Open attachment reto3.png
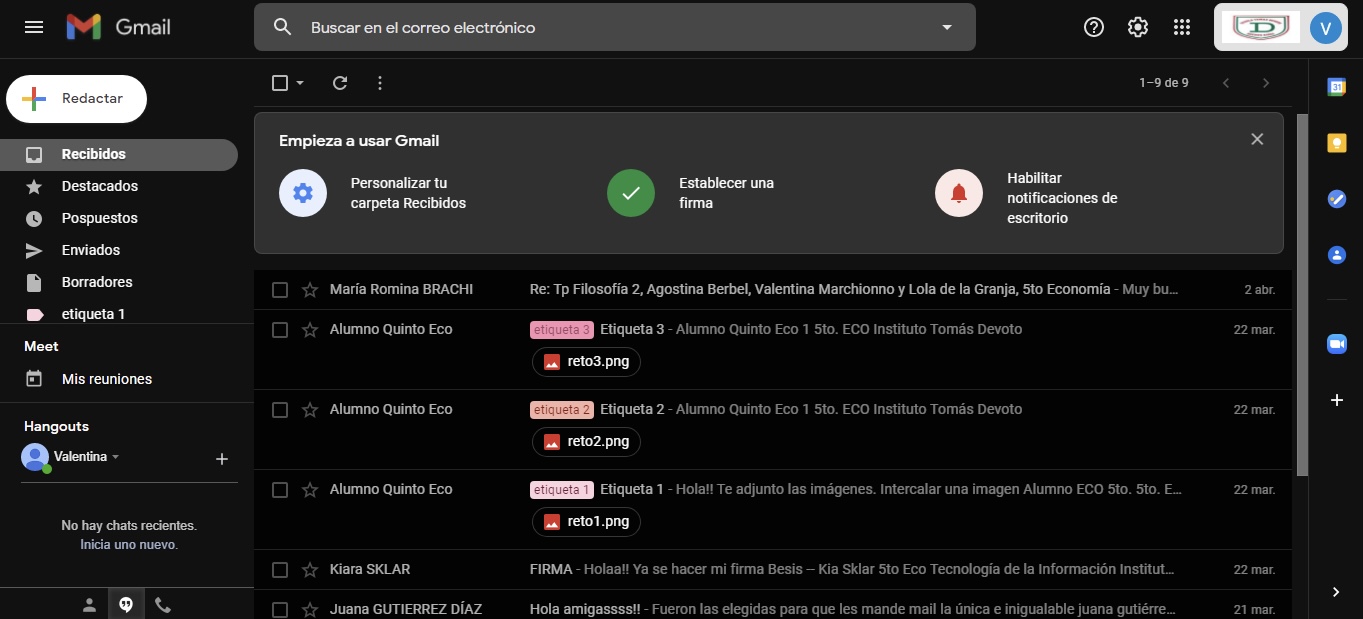The height and width of the screenshot is (619, 1363). click(x=586, y=362)
